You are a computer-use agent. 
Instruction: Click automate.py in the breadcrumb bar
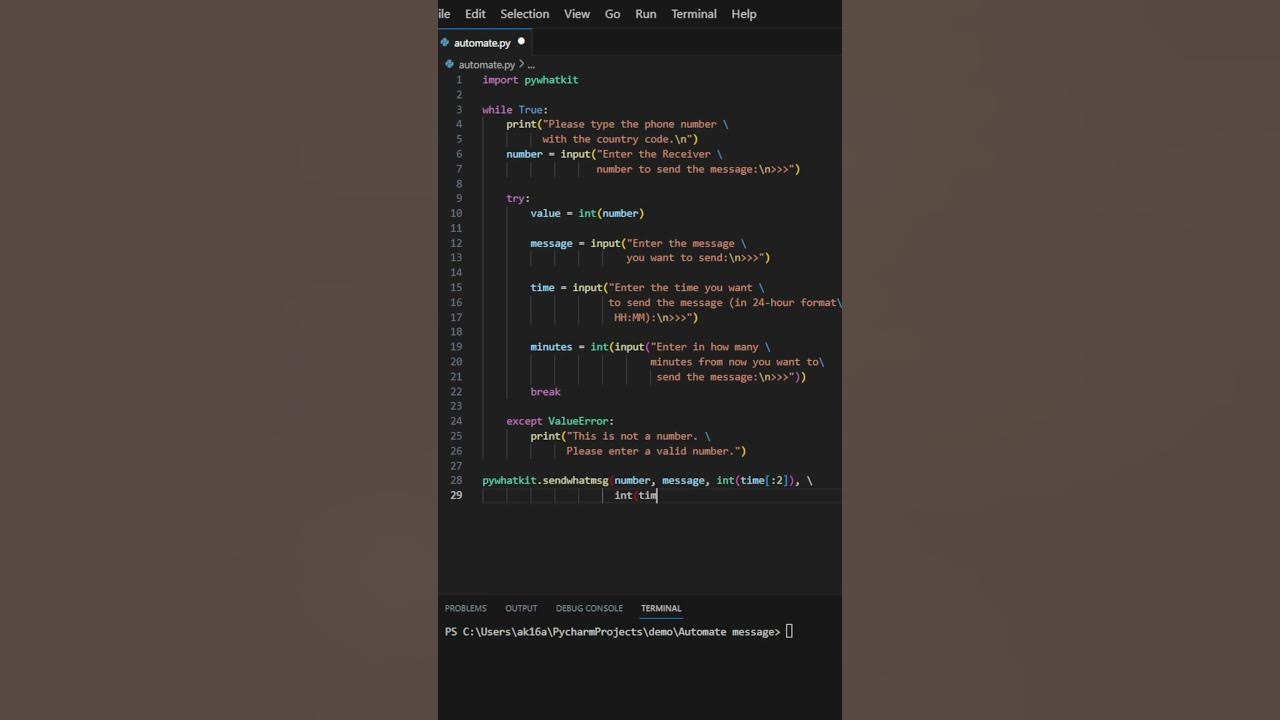point(487,65)
